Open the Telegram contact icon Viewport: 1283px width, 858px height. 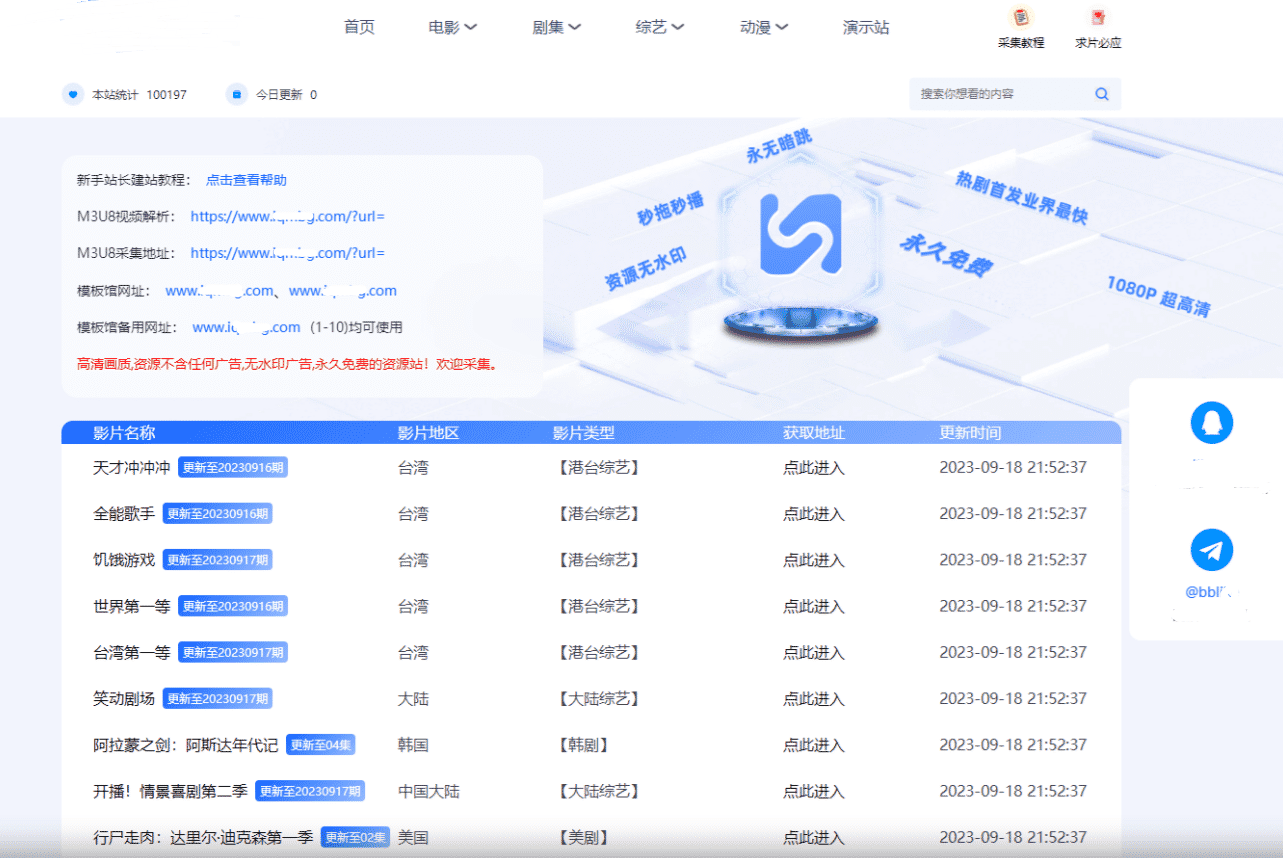pyautogui.click(x=1211, y=550)
